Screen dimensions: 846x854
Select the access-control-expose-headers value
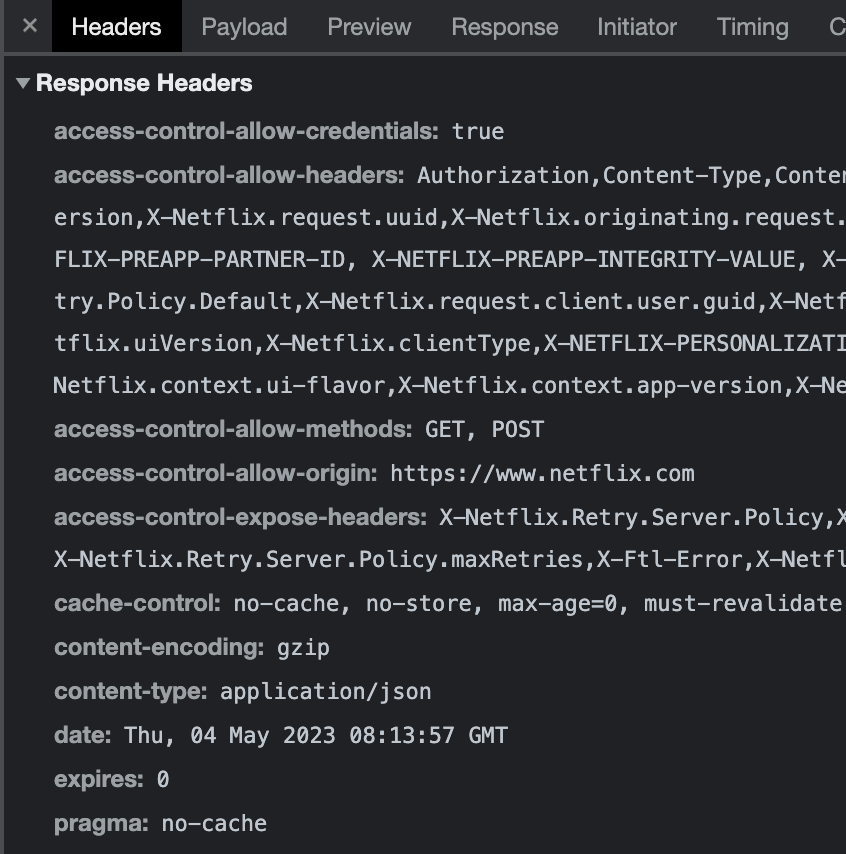640,517
